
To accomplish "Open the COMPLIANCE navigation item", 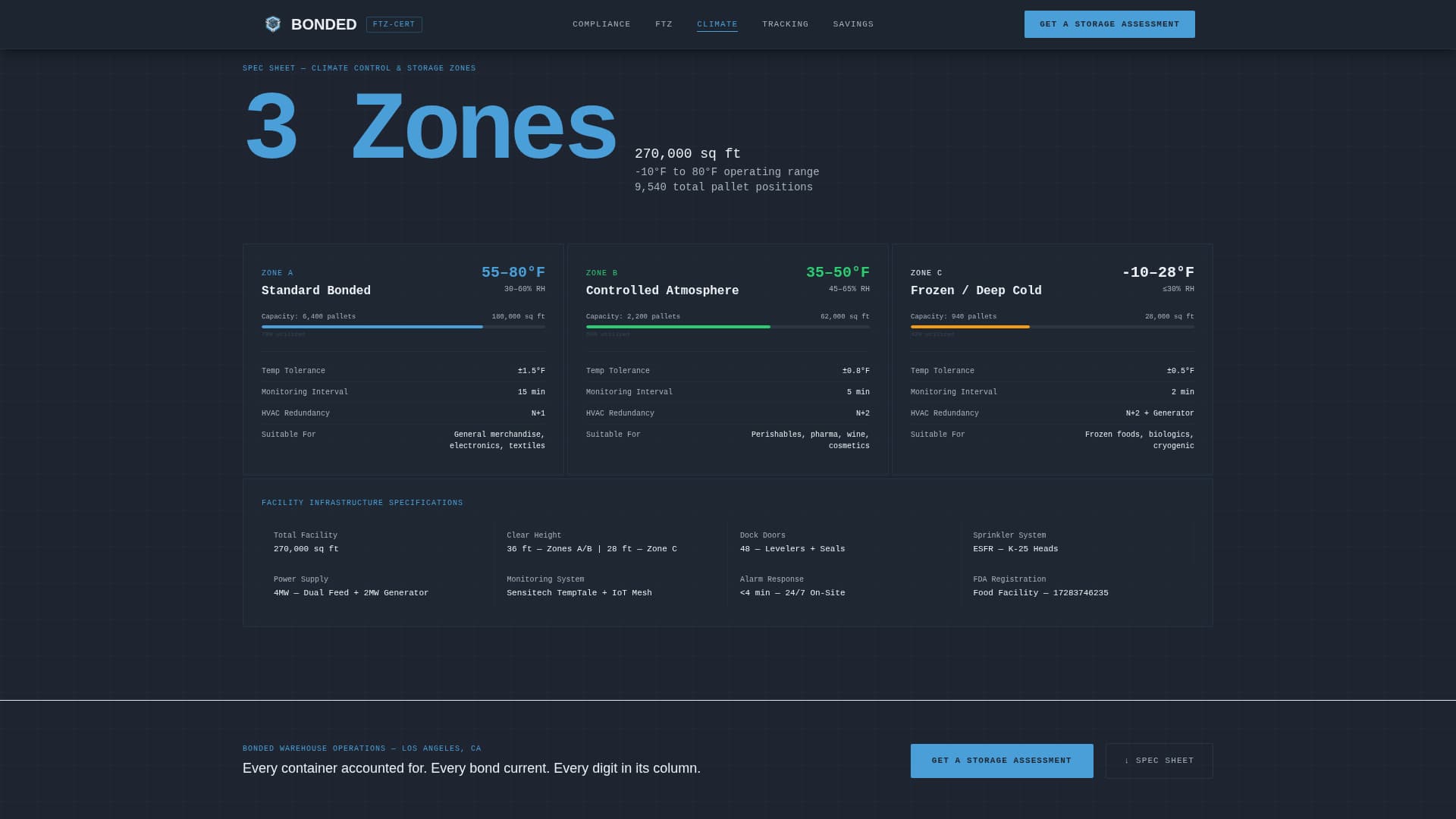I will (x=601, y=24).
